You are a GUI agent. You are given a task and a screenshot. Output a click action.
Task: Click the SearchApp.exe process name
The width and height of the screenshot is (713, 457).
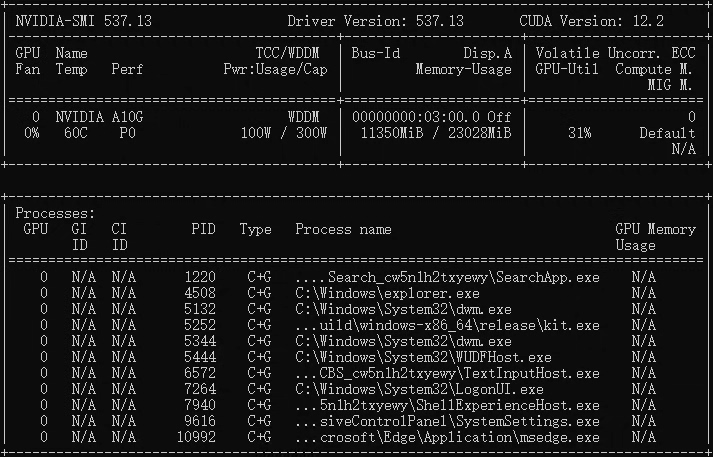pyautogui.click(x=447, y=277)
